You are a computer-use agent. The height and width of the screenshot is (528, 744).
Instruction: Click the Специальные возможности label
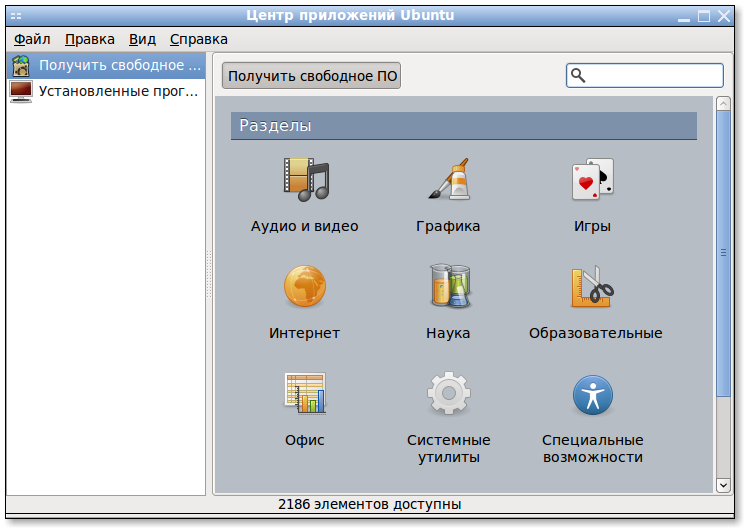coord(593,448)
